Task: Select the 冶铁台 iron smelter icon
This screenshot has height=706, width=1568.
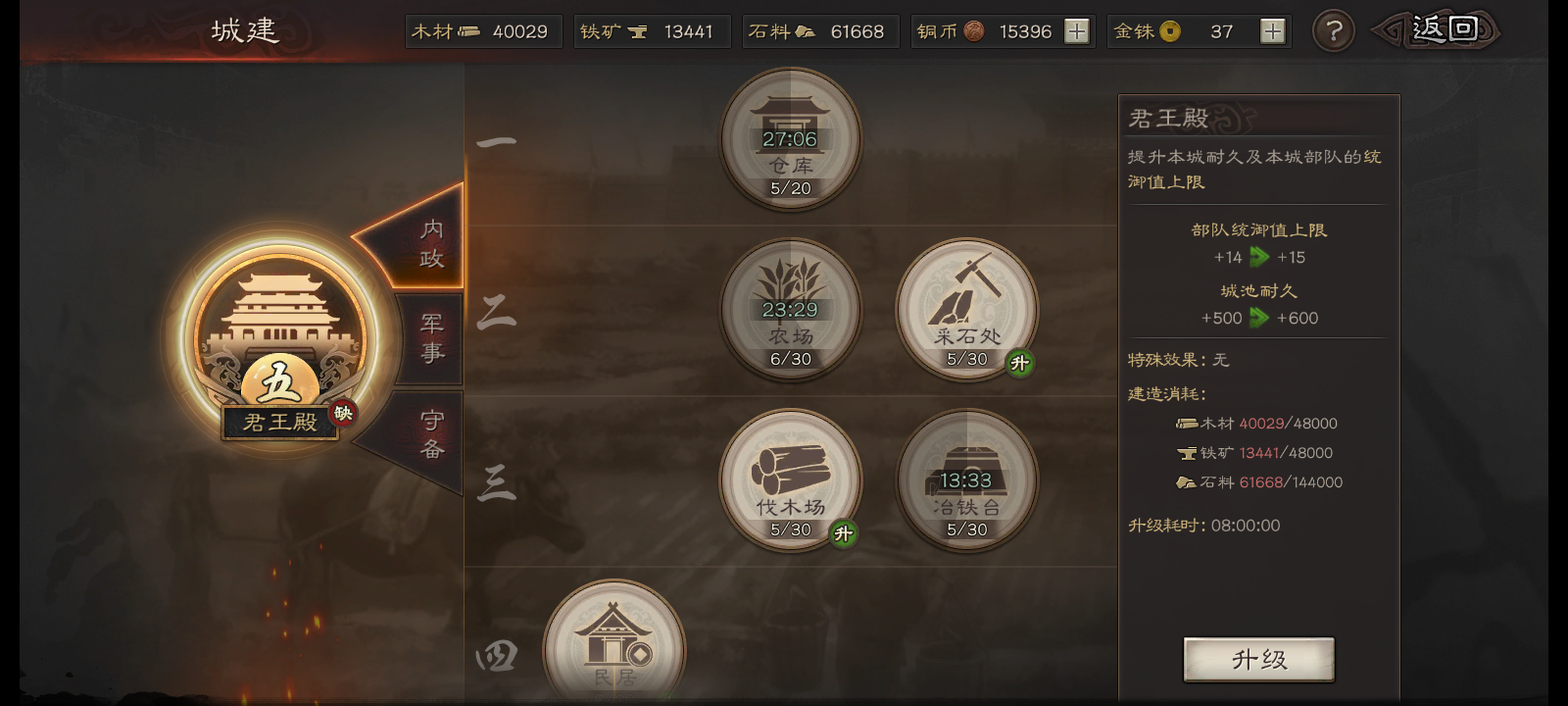Action: 967,479
